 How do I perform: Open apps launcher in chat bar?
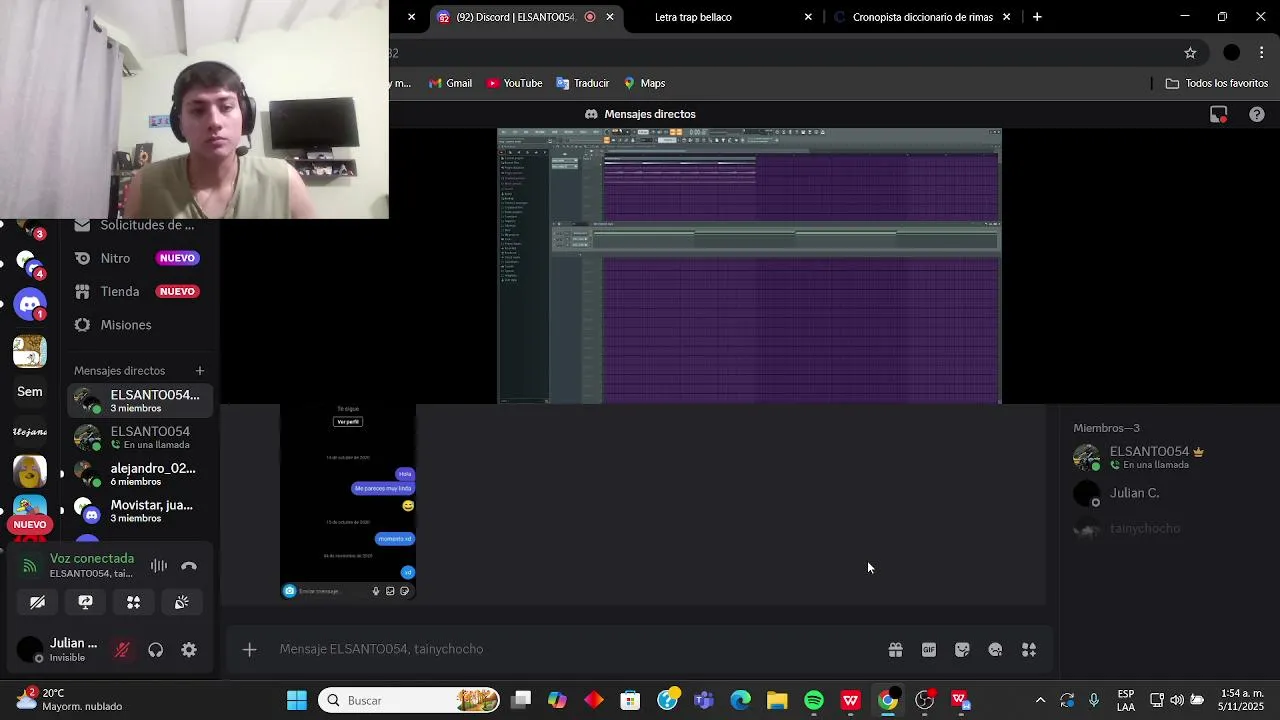[x=1029, y=650]
